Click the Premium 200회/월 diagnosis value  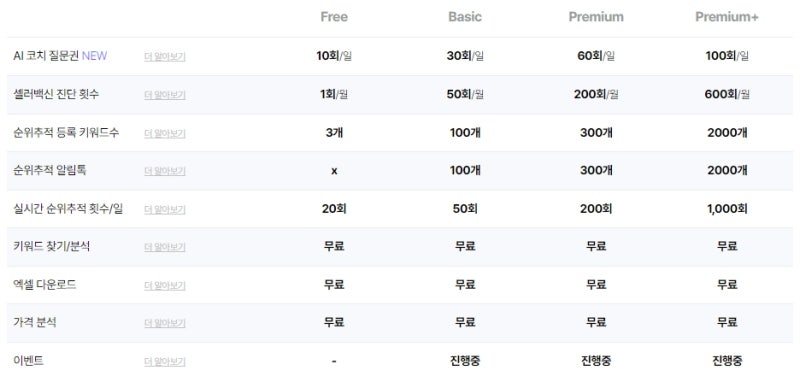tap(596, 94)
